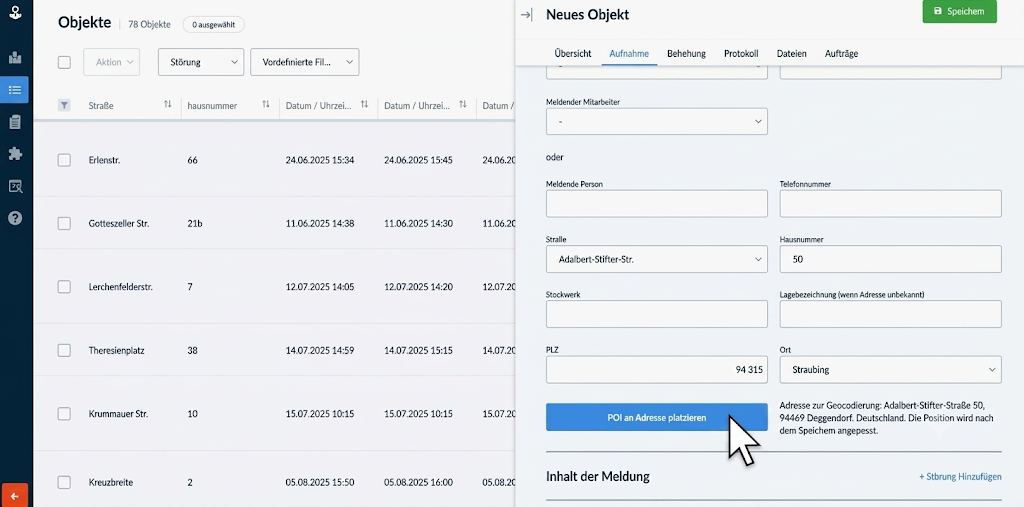
Task: Open the puzzle plugin icon in sidebar
Action: tap(15, 154)
